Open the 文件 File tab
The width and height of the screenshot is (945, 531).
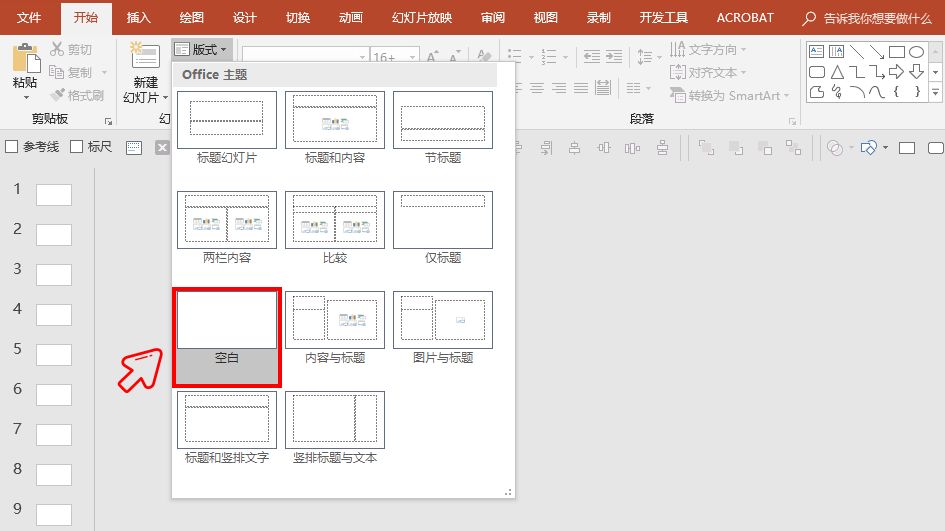click(x=28, y=17)
